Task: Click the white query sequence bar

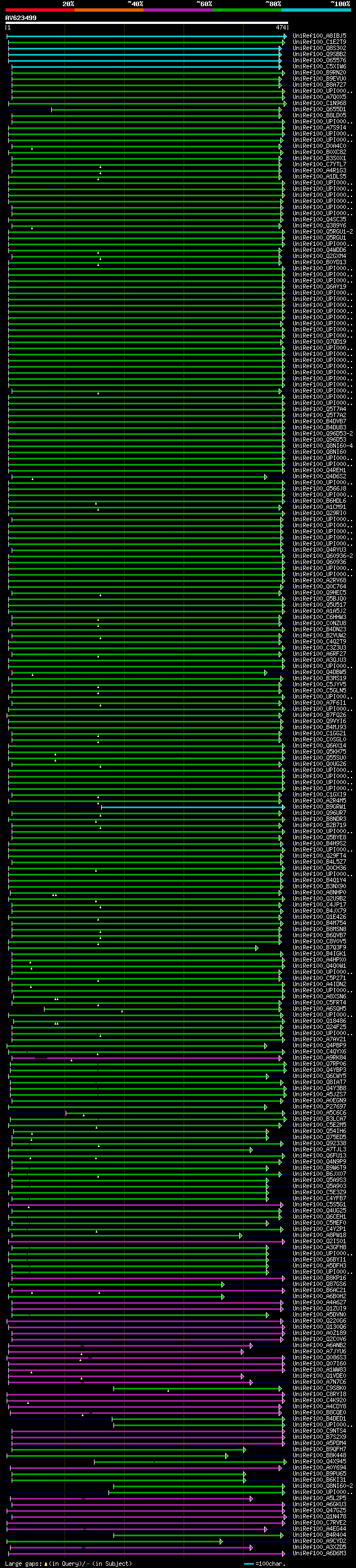Action: 147,23
